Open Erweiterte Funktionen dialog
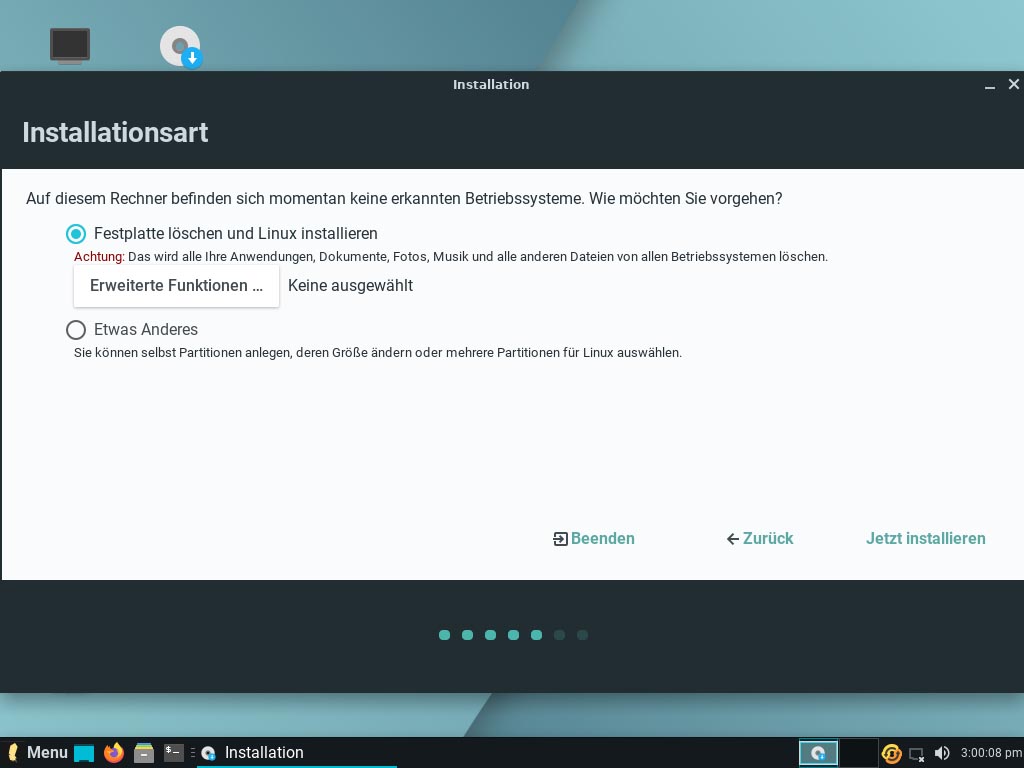This screenshot has width=1024, height=768. (176, 285)
